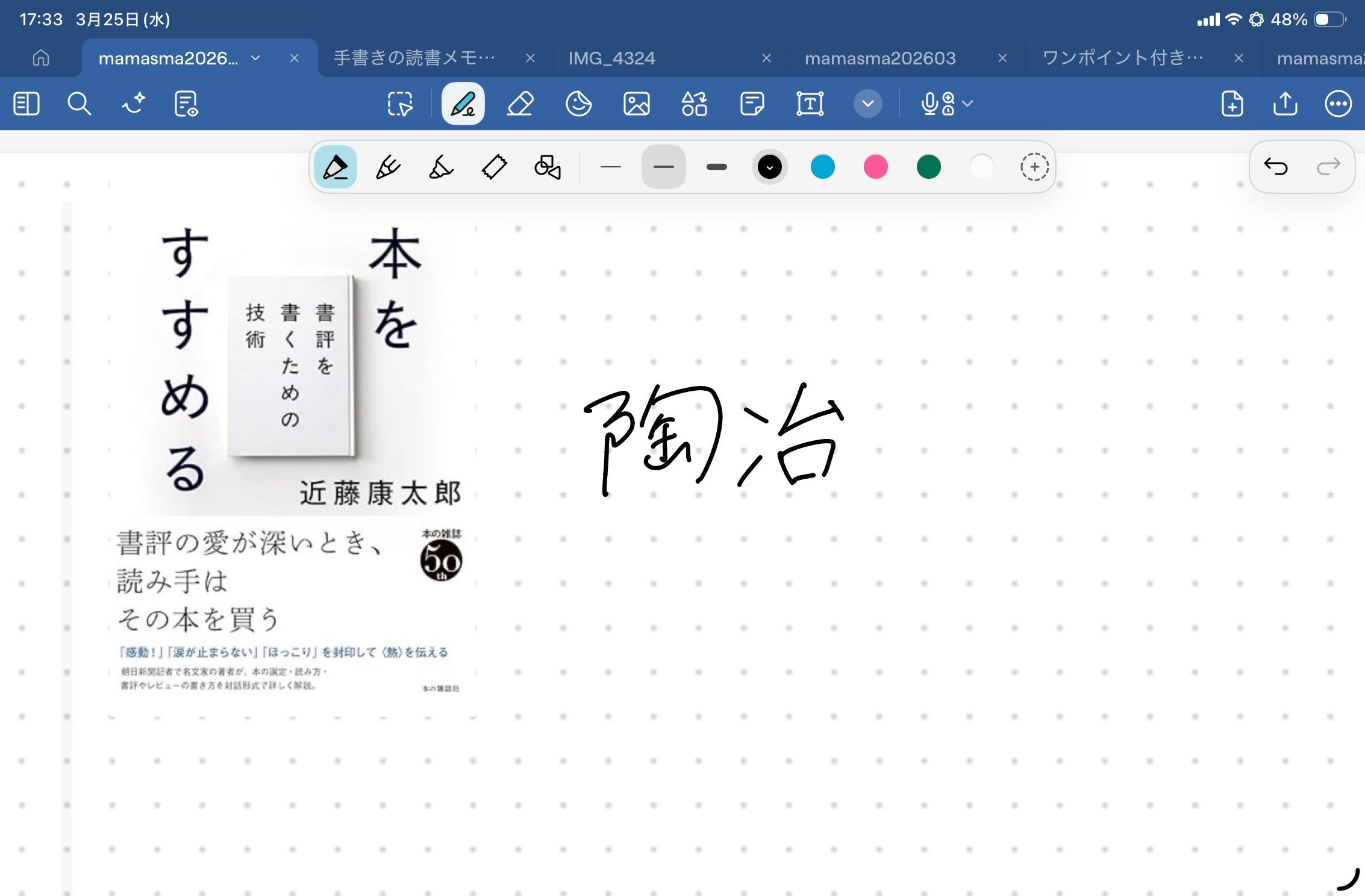Open the Shapes tool
Viewport: 1365px width, 896px height.
tap(694, 104)
